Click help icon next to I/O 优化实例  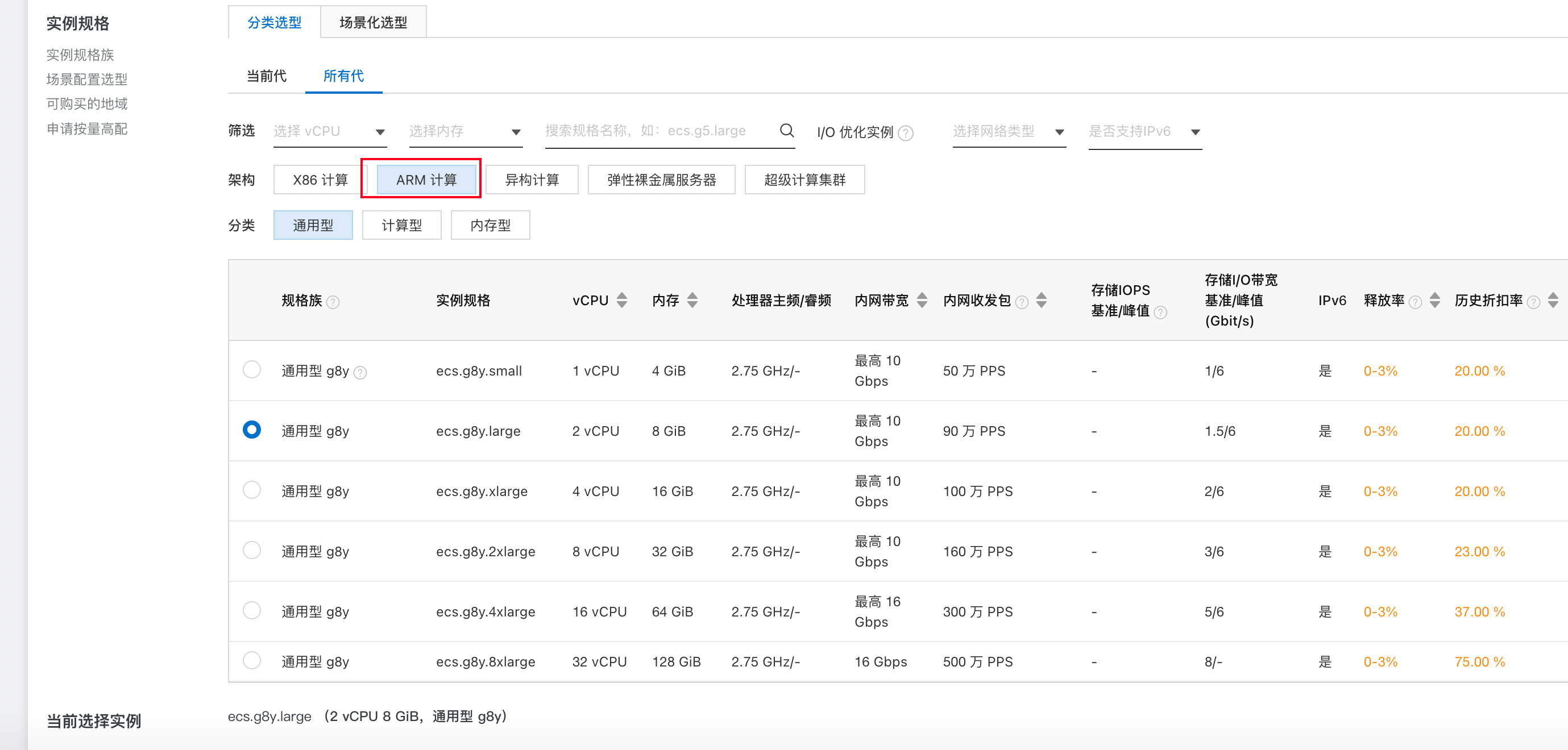coord(905,133)
